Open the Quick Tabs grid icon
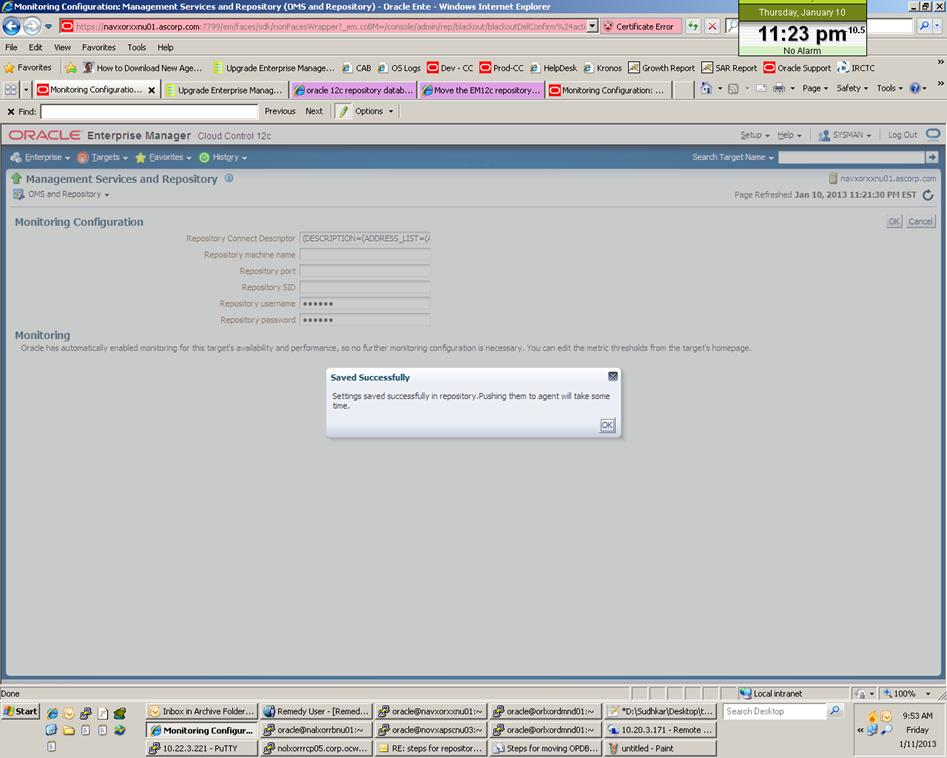The image size is (947, 758). (11, 90)
